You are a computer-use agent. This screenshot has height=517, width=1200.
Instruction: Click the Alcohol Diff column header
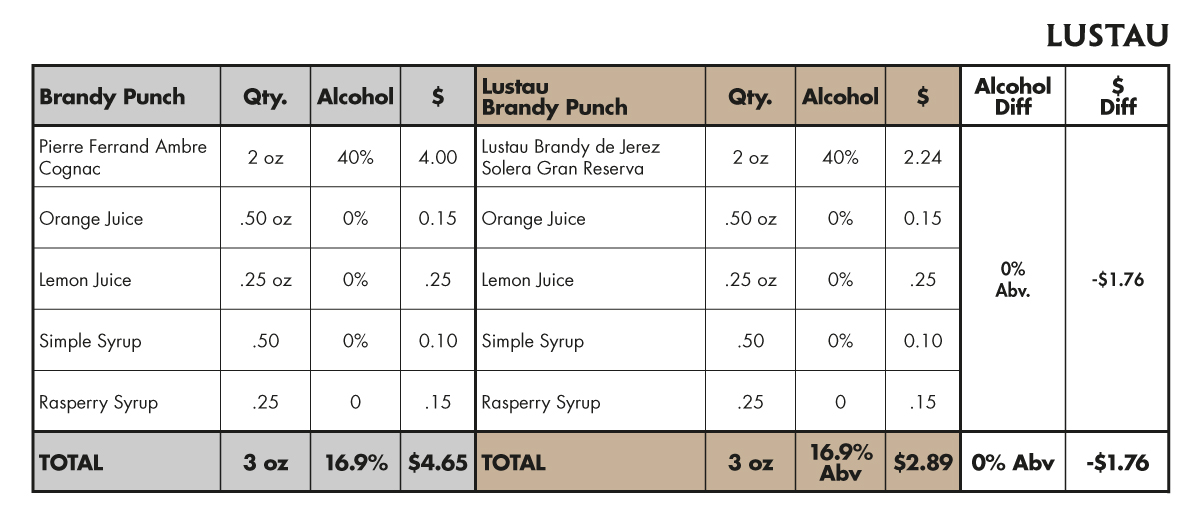(1012, 96)
